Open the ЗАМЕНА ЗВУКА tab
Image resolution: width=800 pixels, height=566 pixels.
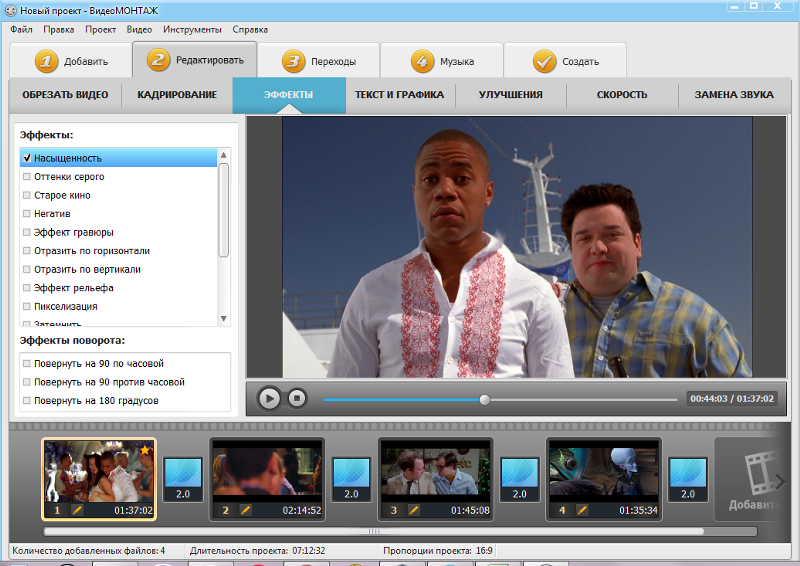pos(734,95)
